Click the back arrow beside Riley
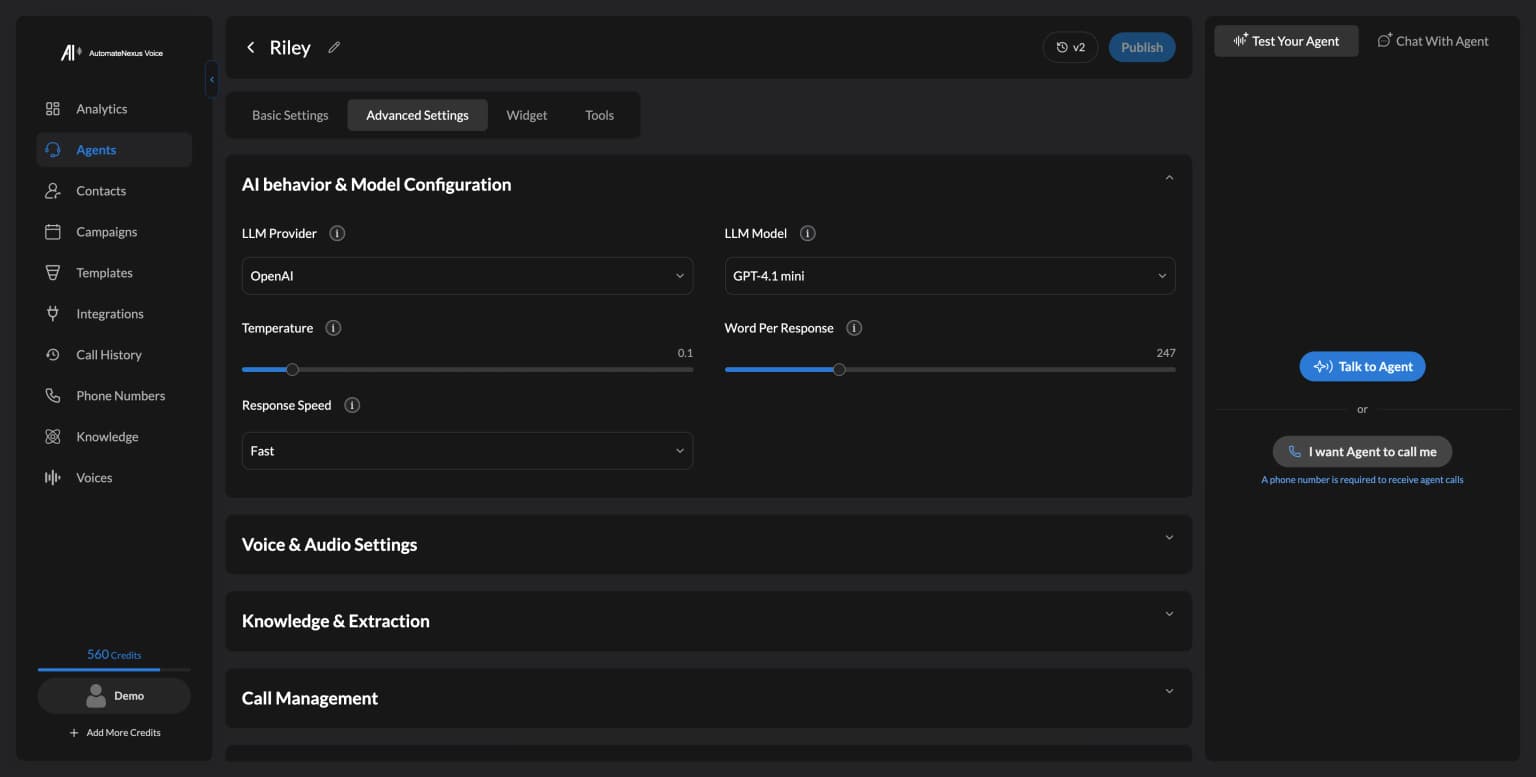The width and height of the screenshot is (1536, 777). coord(250,47)
